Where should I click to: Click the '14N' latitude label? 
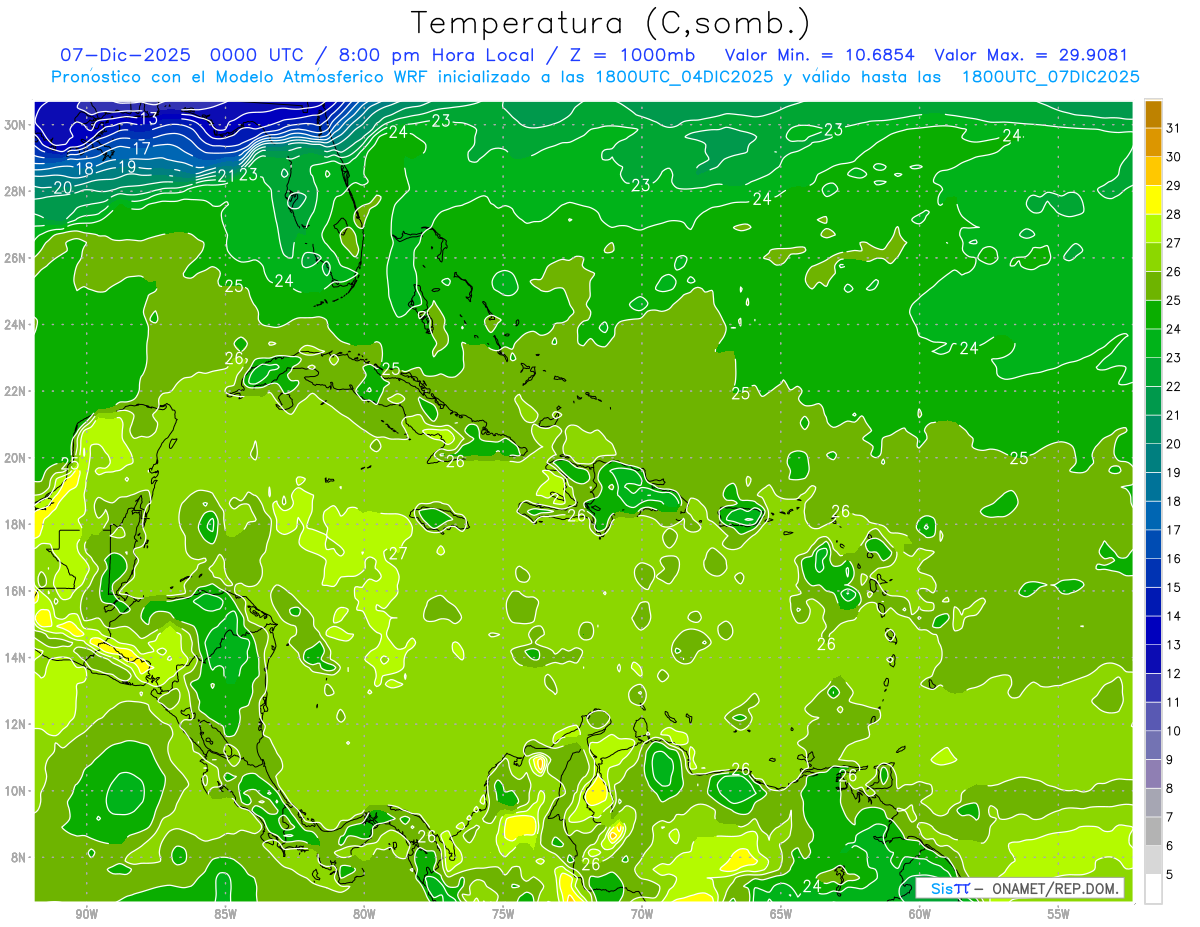[x=17, y=658]
